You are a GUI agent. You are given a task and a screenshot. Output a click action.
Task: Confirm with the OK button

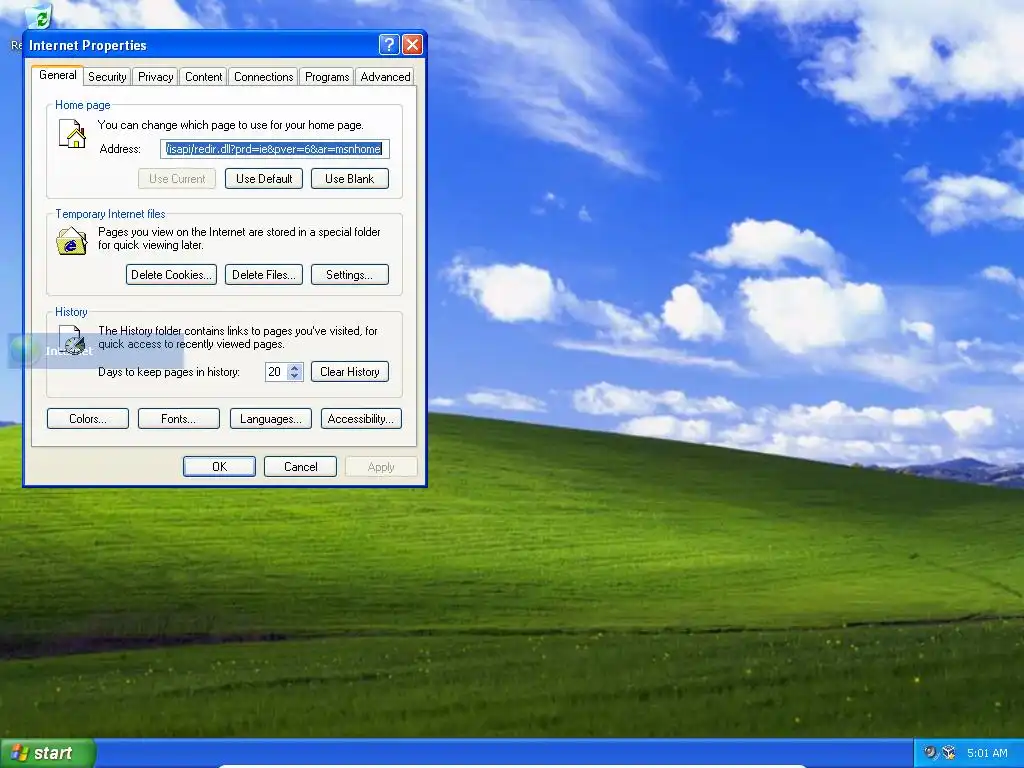click(219, 467)
